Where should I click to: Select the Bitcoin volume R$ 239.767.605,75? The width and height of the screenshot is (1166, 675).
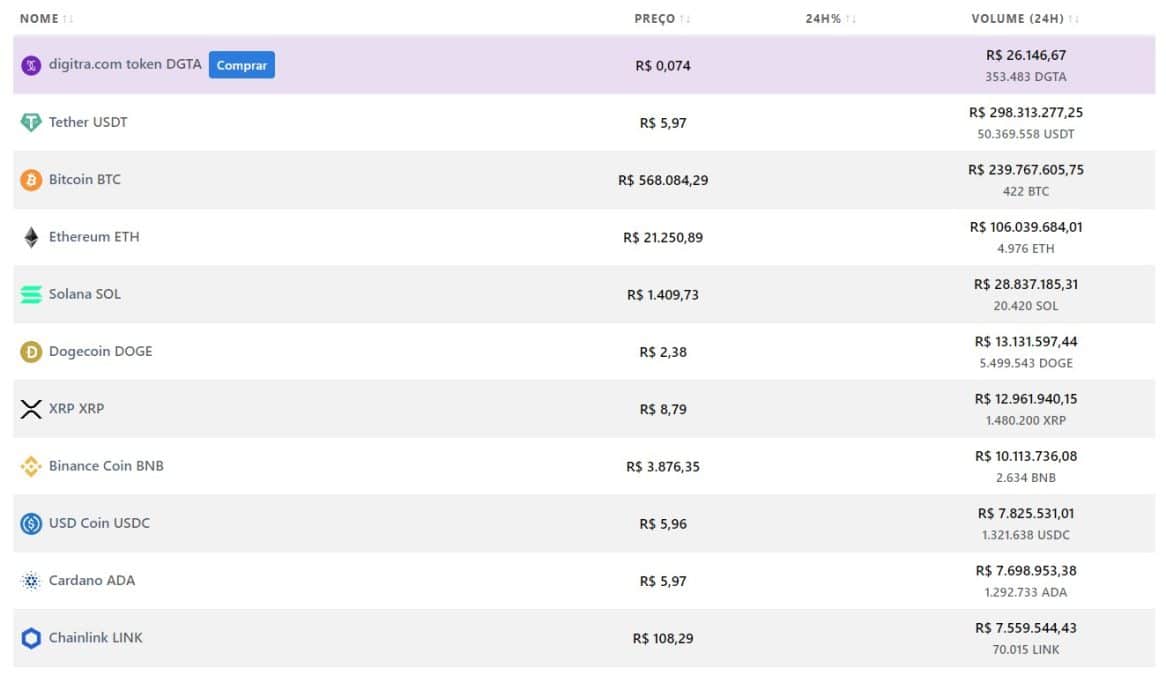tap(1025, 169)
